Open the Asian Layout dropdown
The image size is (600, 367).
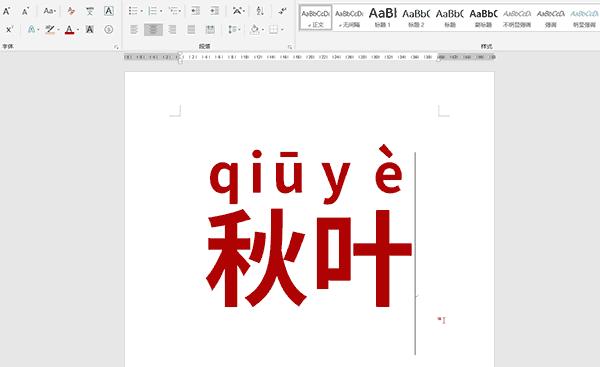(x=238, y=11)
